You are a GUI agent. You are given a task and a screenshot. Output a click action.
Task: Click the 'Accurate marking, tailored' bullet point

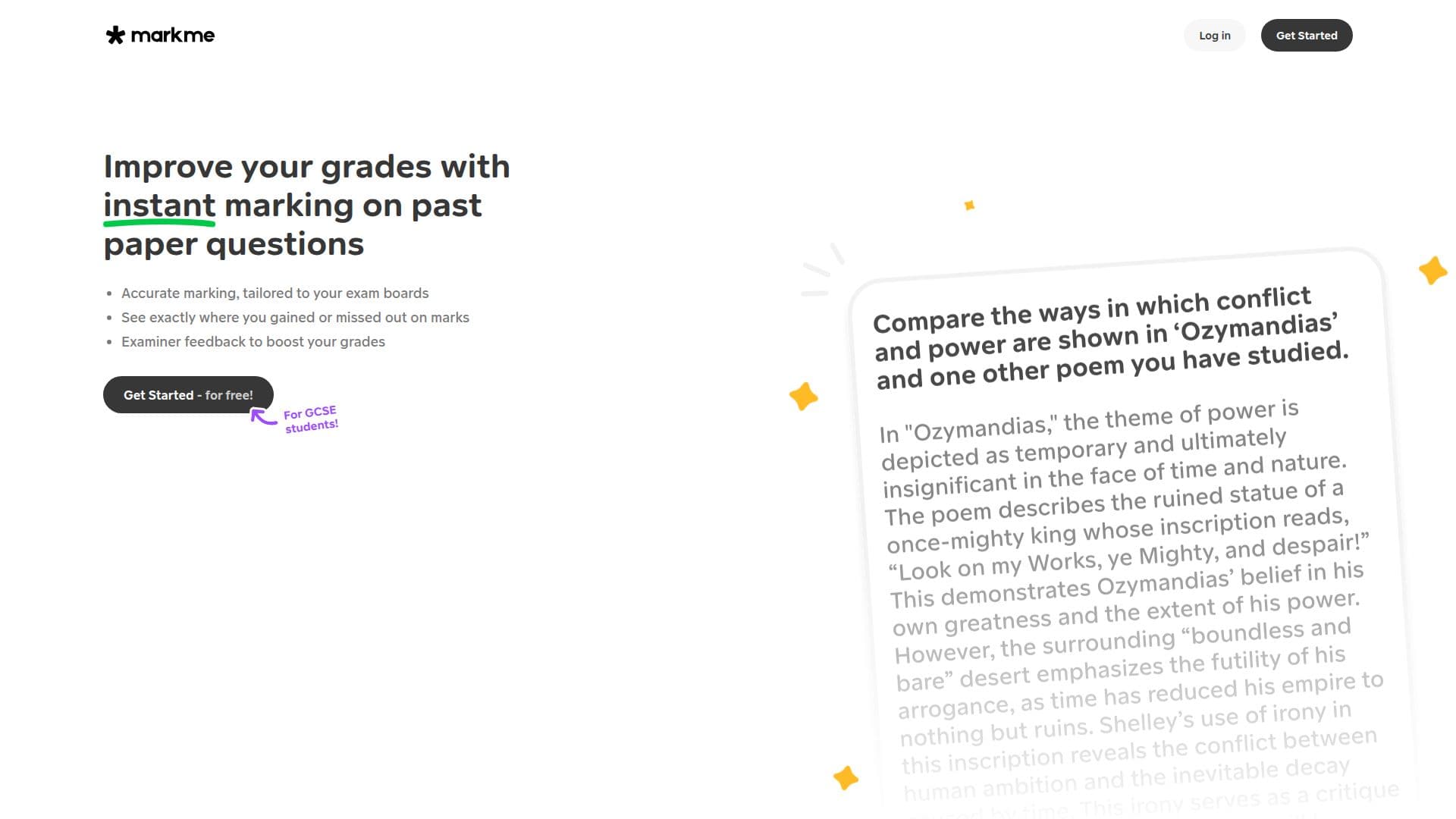tap(275, 293)
